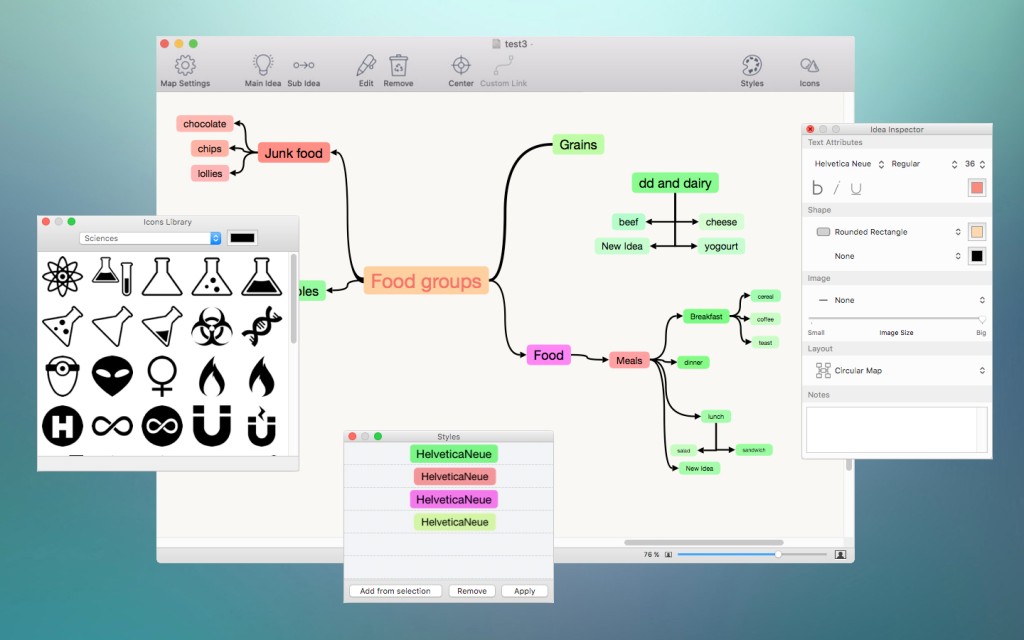1024x640 pixels.
Task: Toggle bold text in Idea Inspector
Action: (x=817, y=187)
